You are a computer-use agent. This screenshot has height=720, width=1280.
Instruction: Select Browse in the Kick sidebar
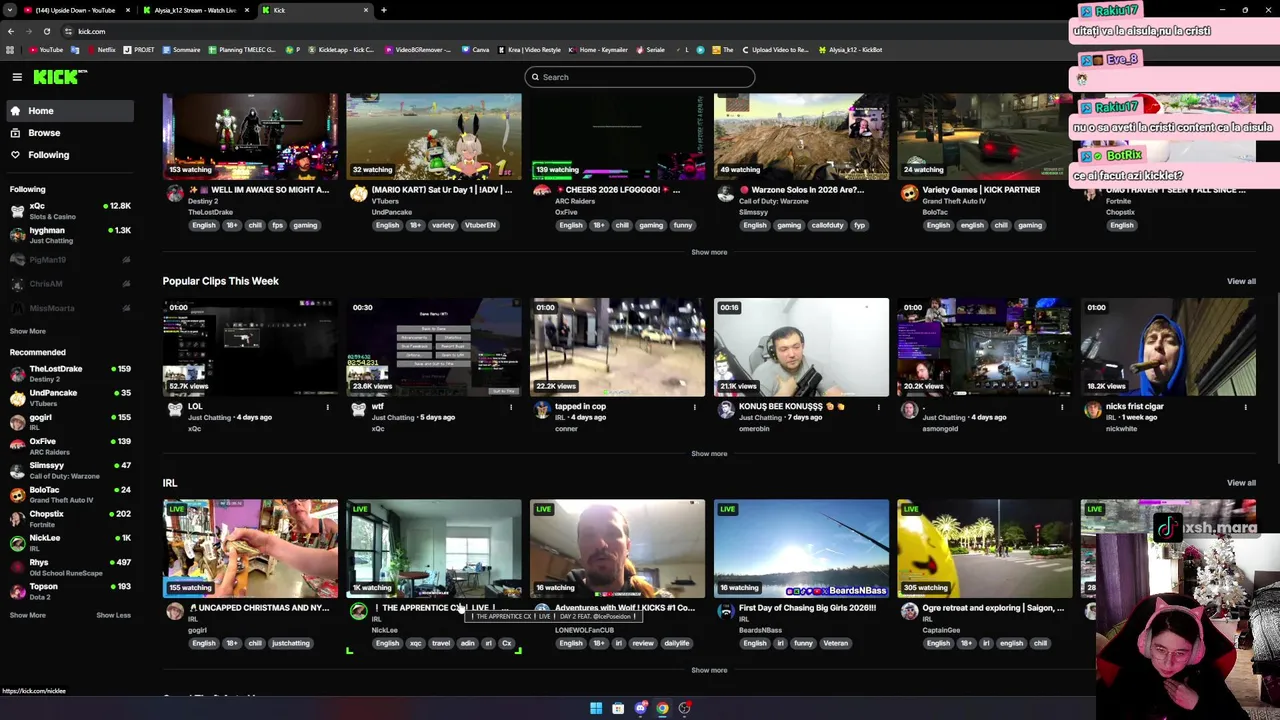click(70, 133)
